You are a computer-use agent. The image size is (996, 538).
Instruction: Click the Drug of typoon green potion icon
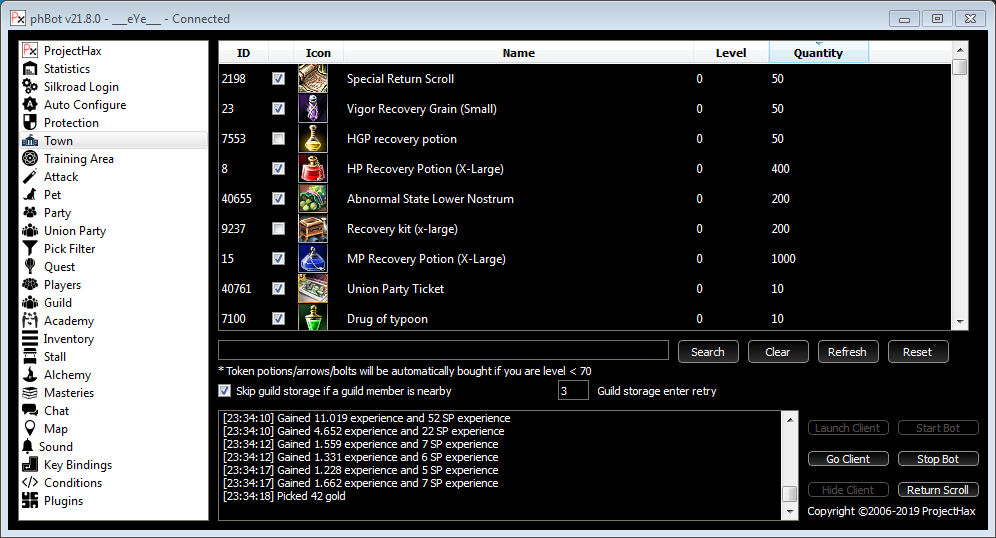point(313,318)
